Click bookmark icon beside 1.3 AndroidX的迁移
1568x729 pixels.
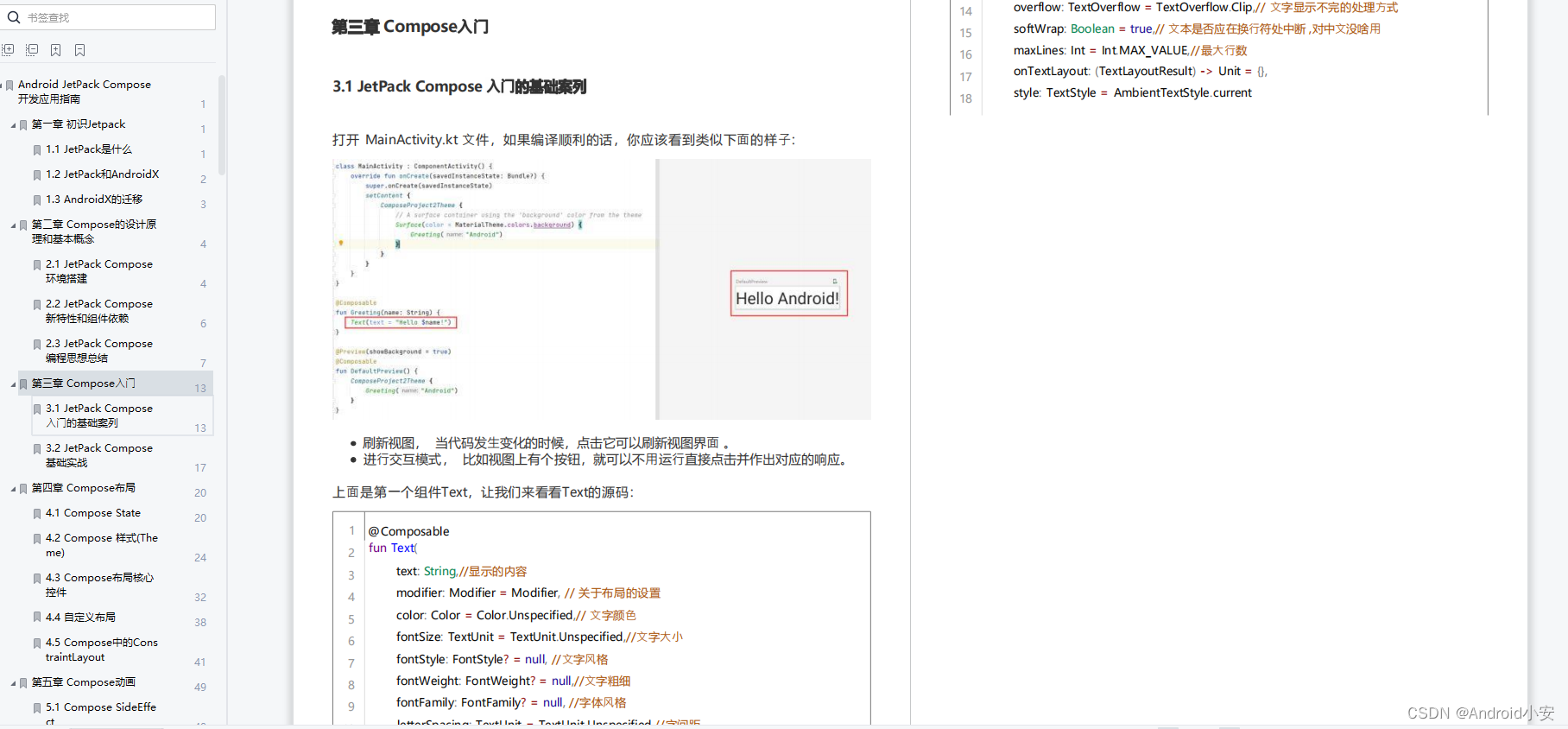click(x=37, y=200)
